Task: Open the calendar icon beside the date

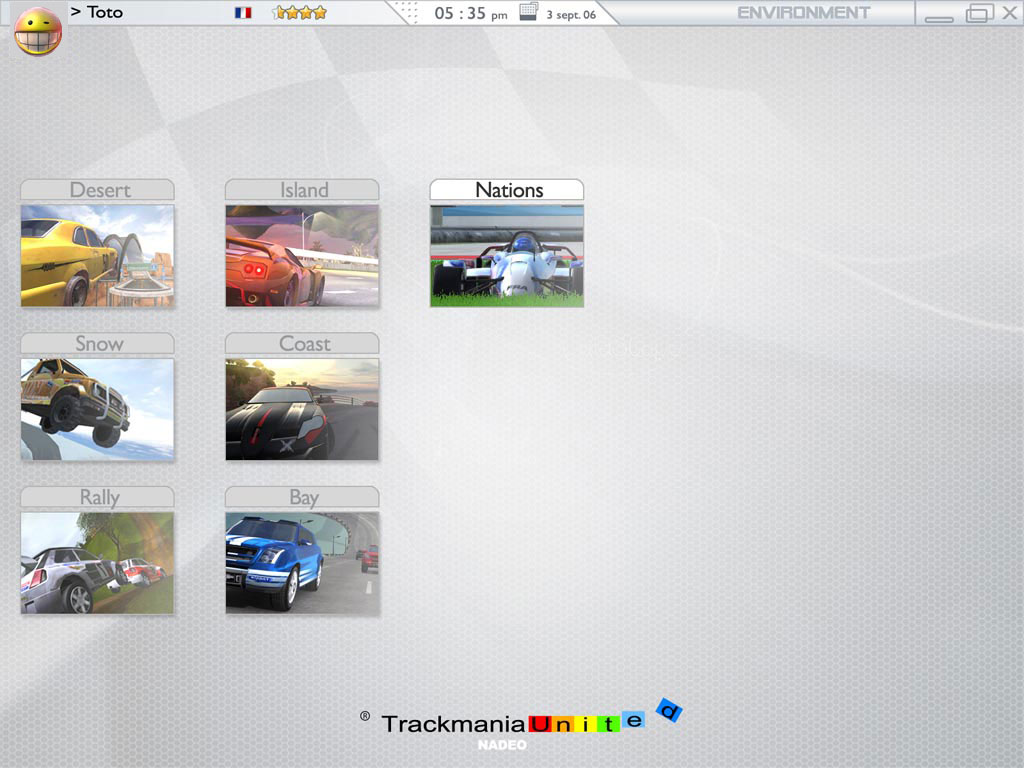Action: click(528, 13)
